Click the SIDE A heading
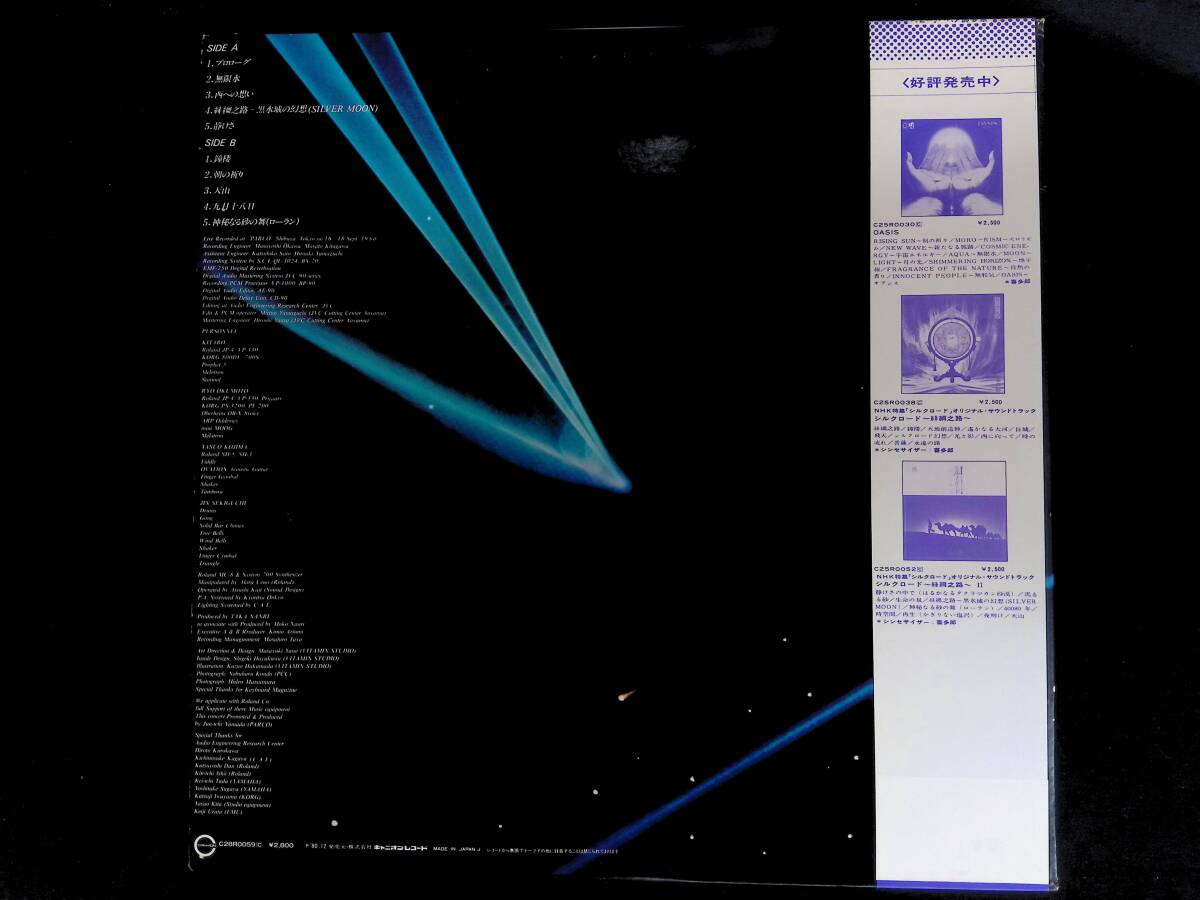Screen dimensions: 1200x900 222,48
